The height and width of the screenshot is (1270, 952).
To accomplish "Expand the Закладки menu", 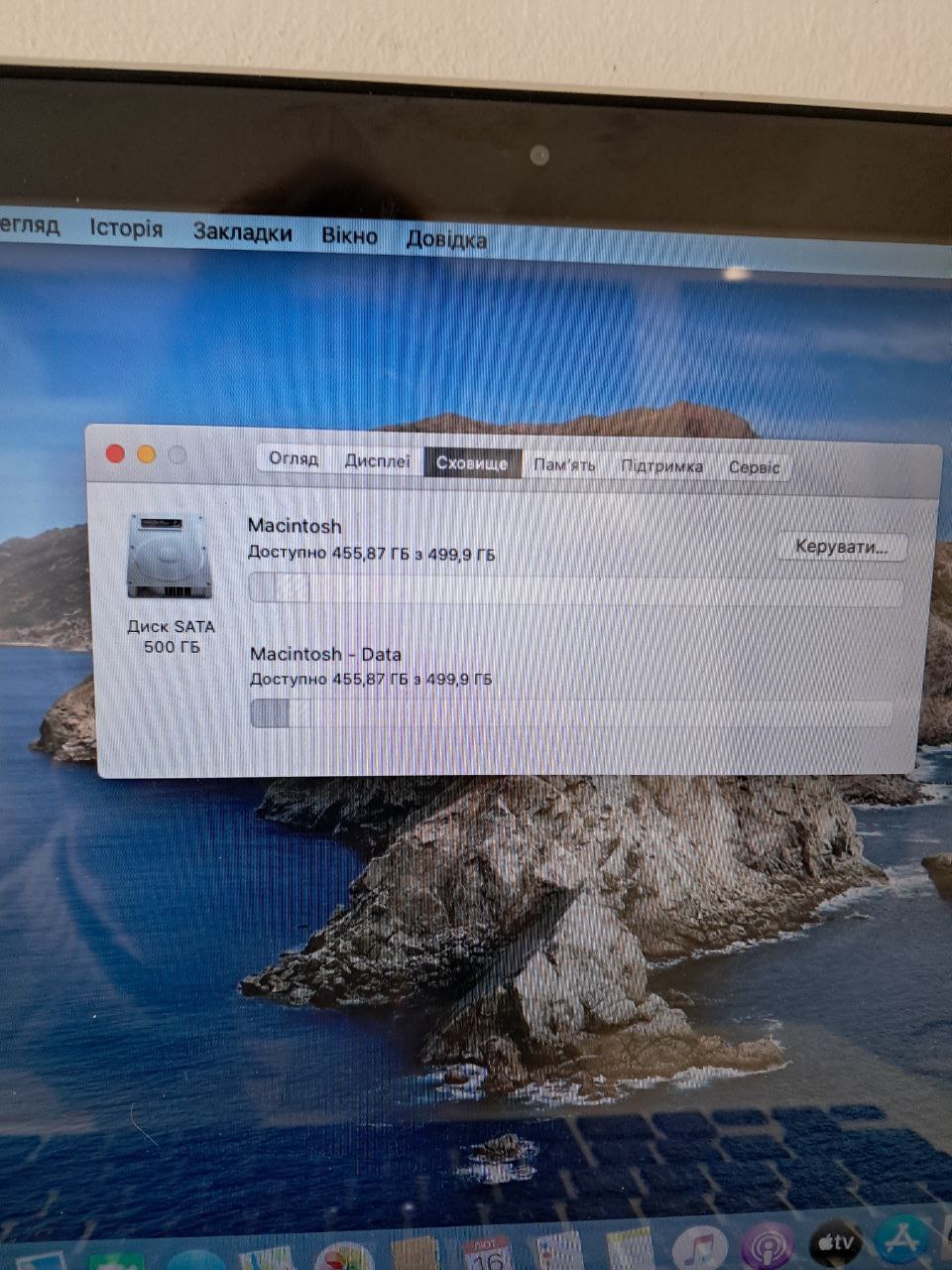I will point(242,232).
